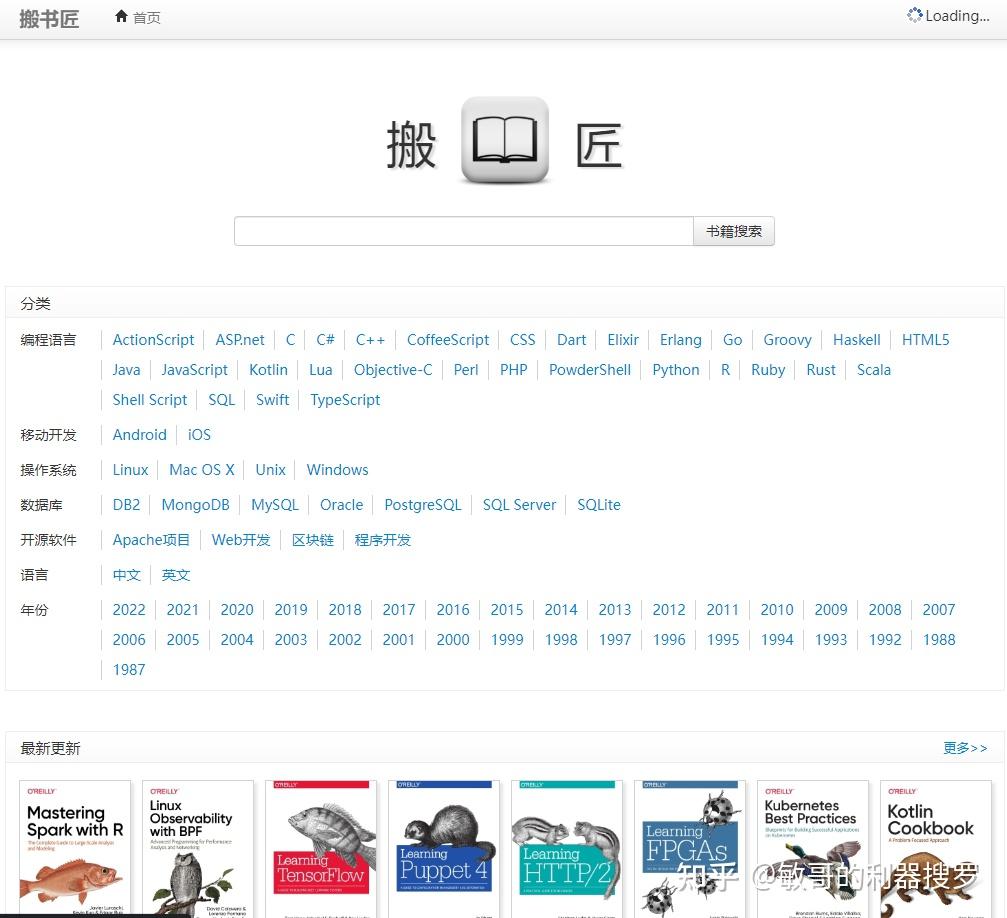Open the Kubernetes Best Practices cover
This screenshot has height=918, width=1007.
tap(813, 848)
